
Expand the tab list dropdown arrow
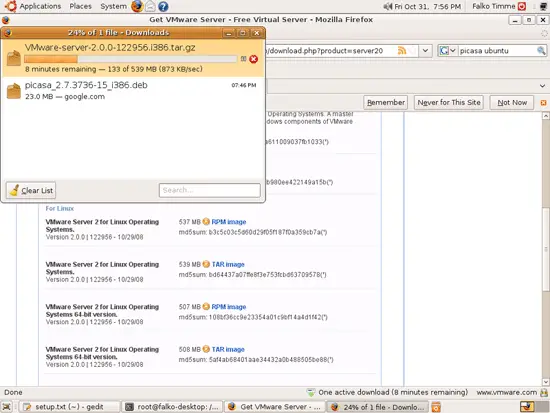coord(542,86)
